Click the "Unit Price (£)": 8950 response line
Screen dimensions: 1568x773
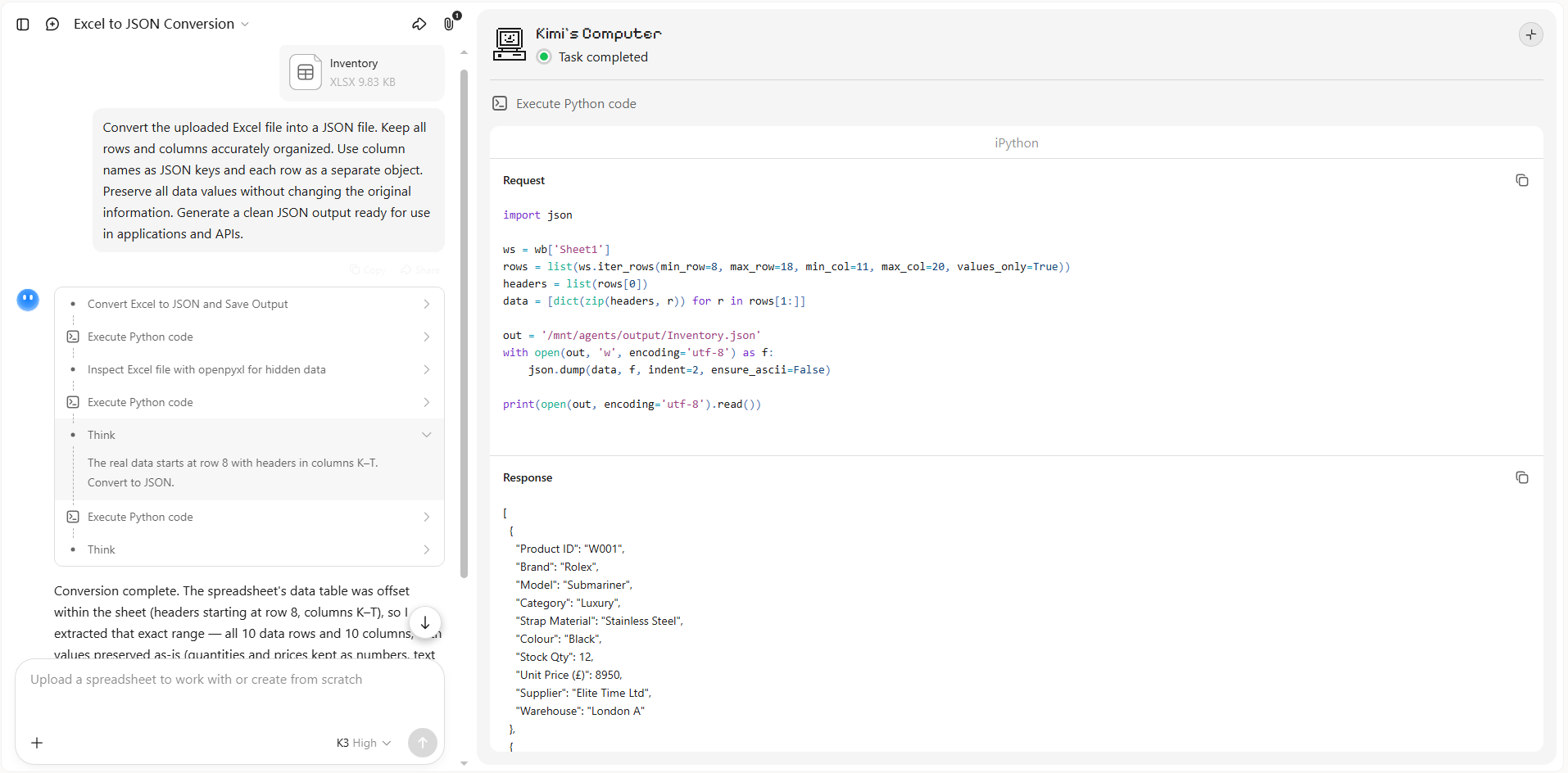pyautogui.click(x=569, y=675)
